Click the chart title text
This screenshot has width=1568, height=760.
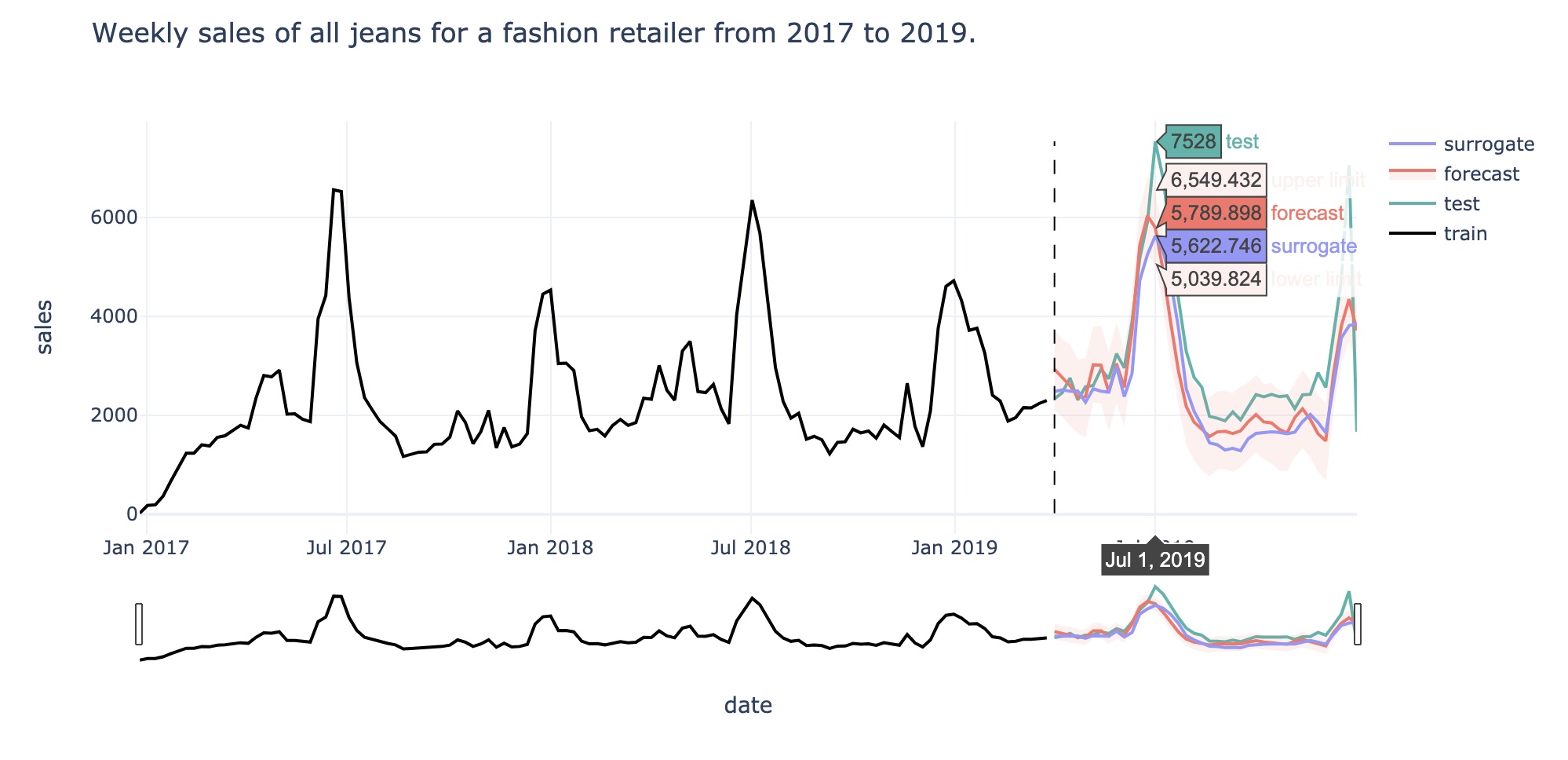pos(534,33)
